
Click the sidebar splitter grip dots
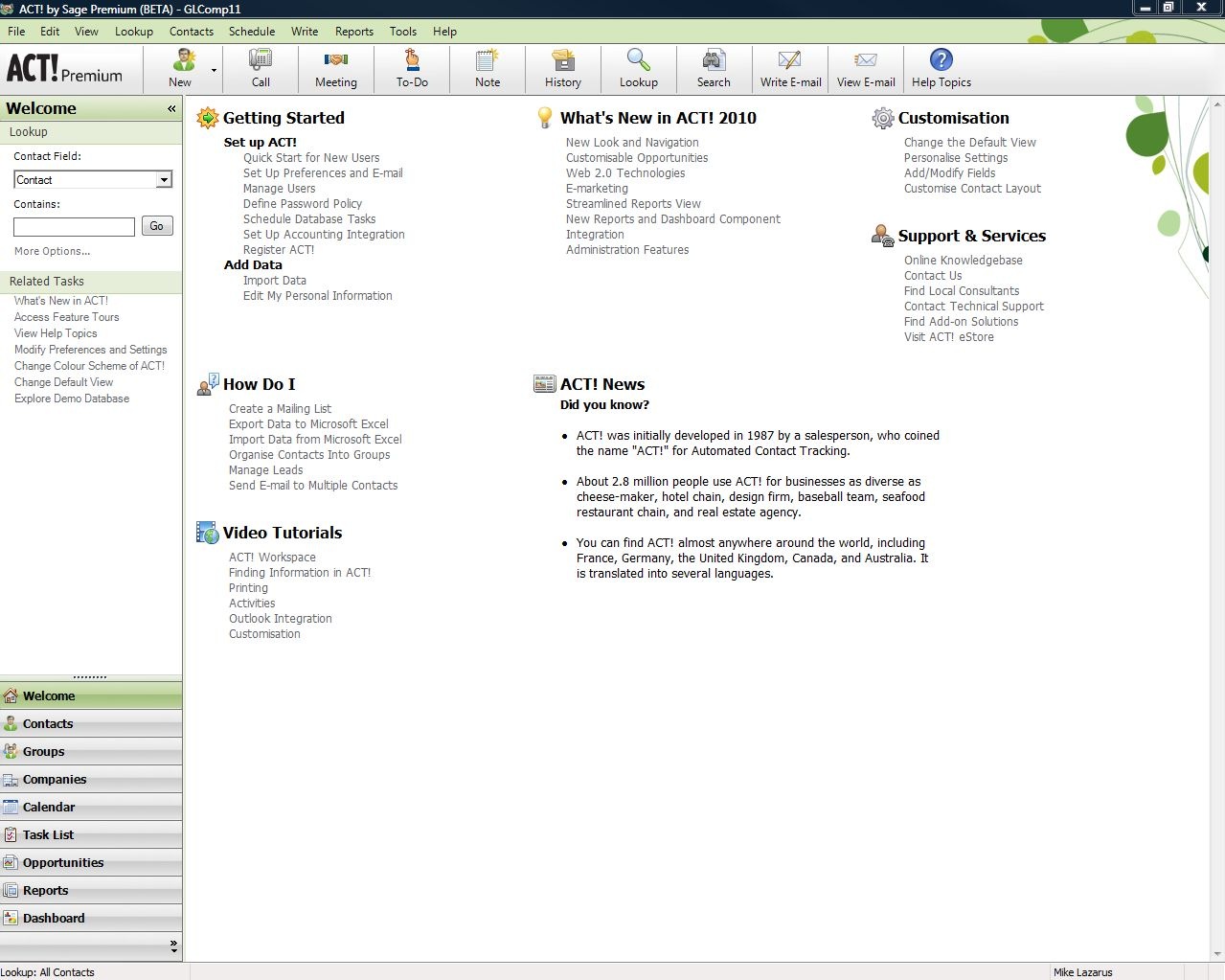[x=90, y=677]
